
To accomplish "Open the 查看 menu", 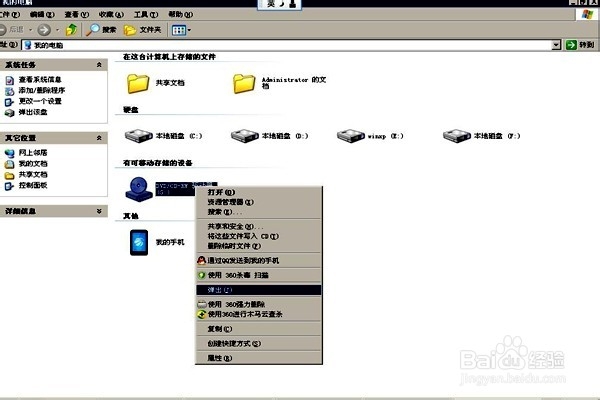I will [77, 15].
